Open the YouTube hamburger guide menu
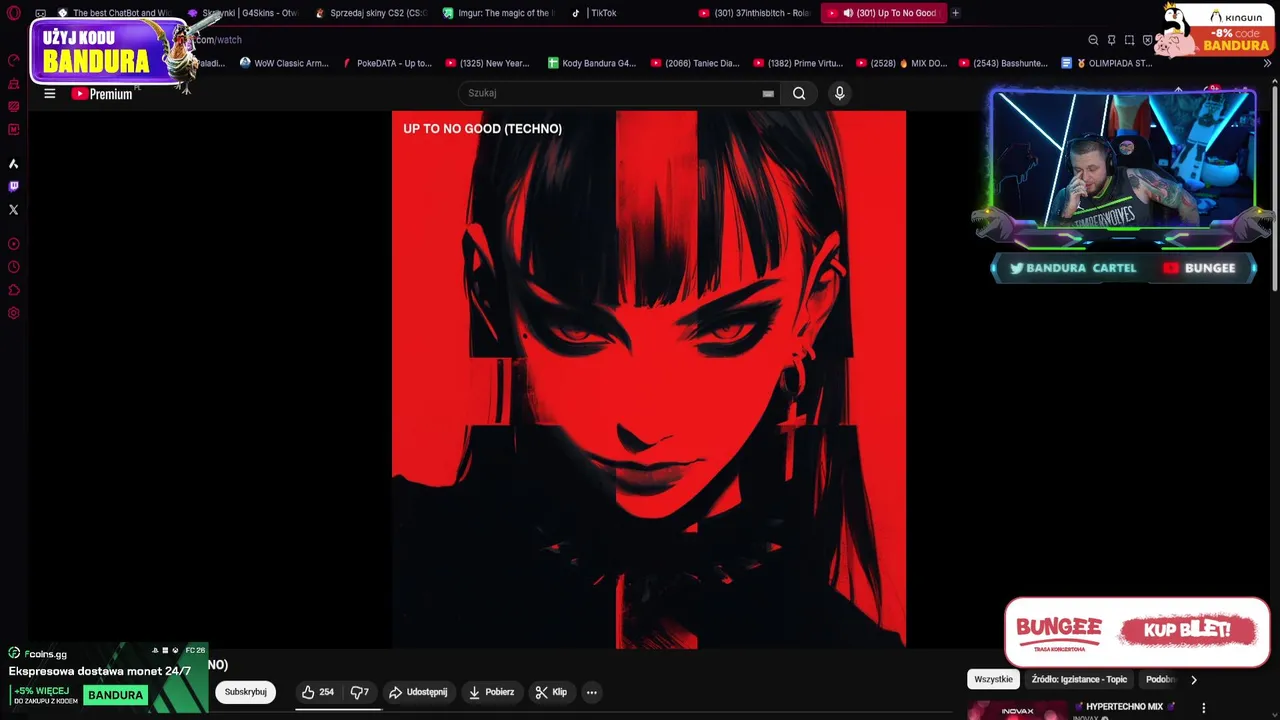Screen dimensions: 1280x720 pos(49,93)
